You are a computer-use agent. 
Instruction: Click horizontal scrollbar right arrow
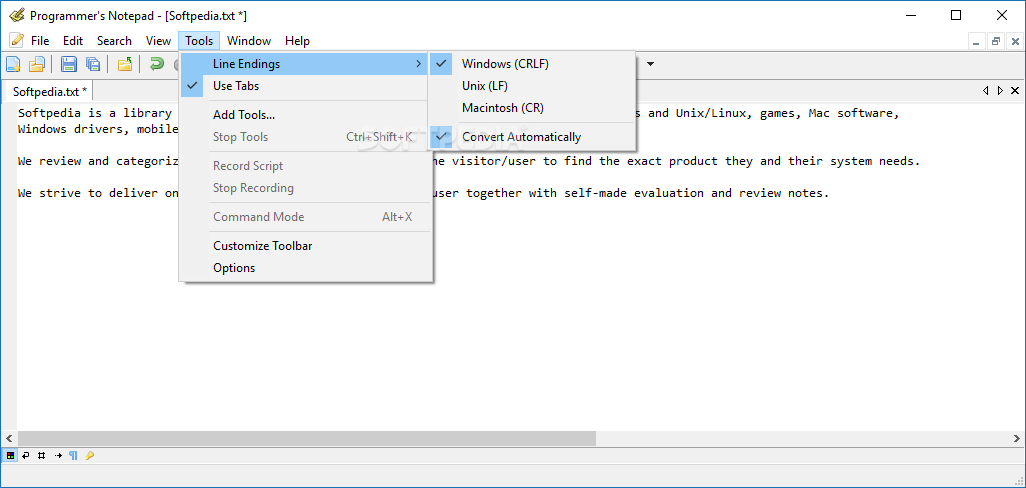pos(1016,438)
